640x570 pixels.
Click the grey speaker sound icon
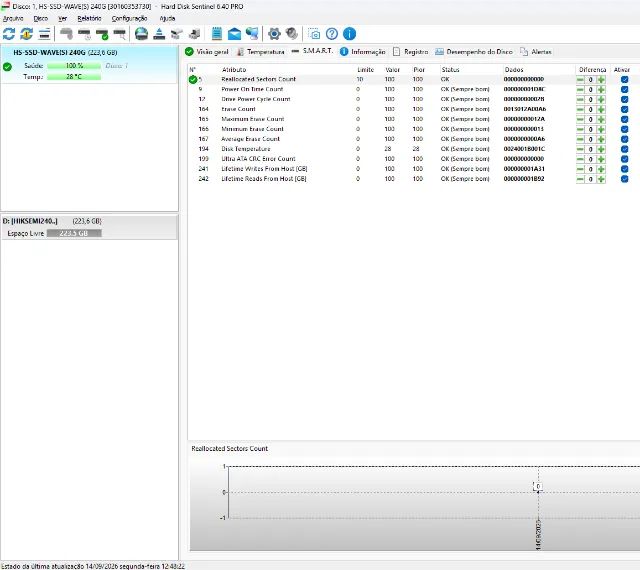[291, 34]
